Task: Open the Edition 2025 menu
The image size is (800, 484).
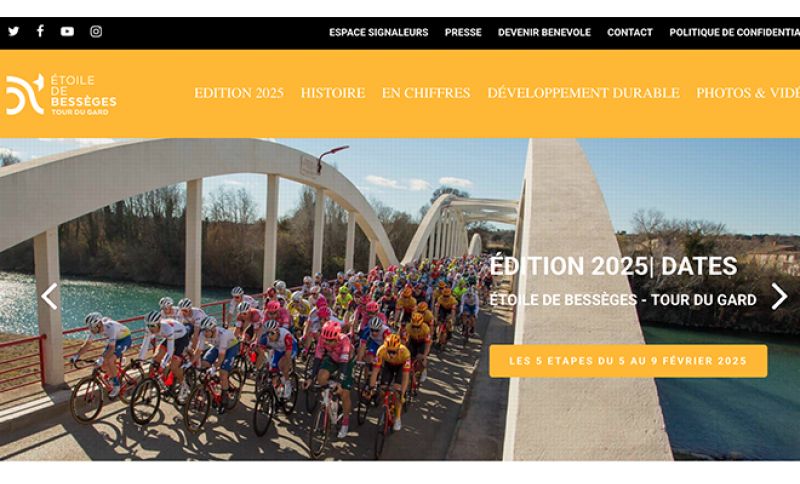Action: 239,93
